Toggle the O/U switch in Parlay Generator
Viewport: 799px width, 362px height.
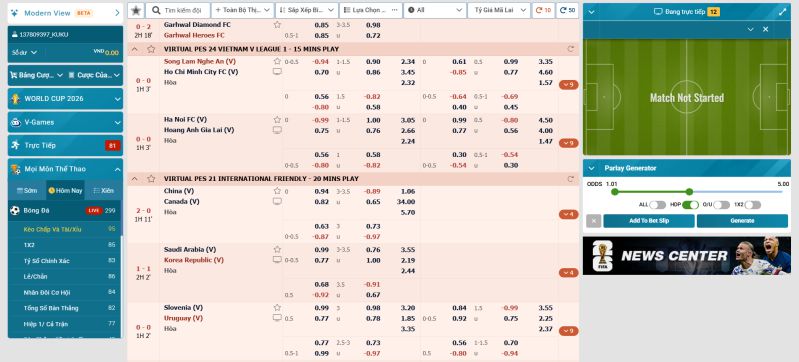(722, 205)
